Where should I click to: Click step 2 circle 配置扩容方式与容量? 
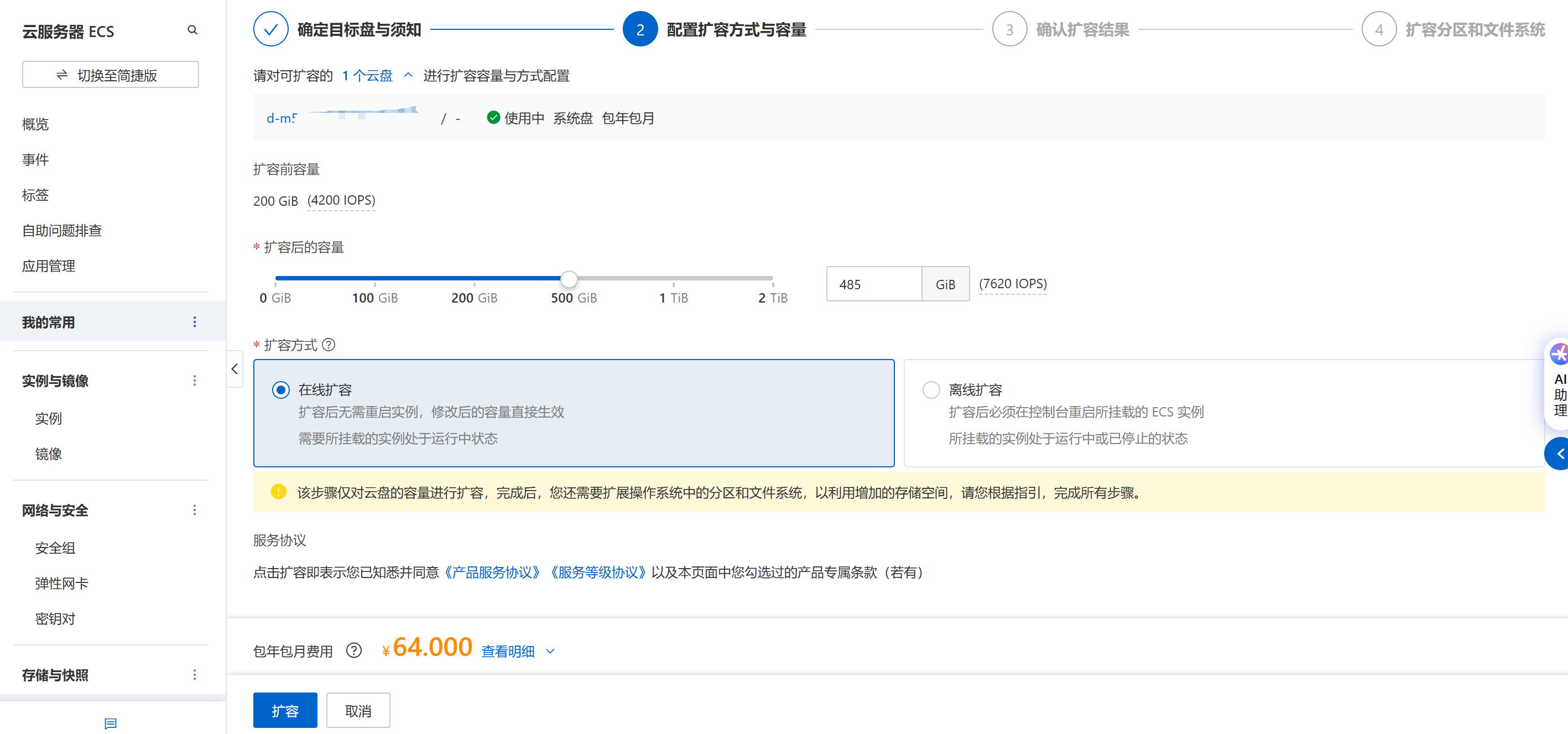pyautogui.click(x=640, y=29)
